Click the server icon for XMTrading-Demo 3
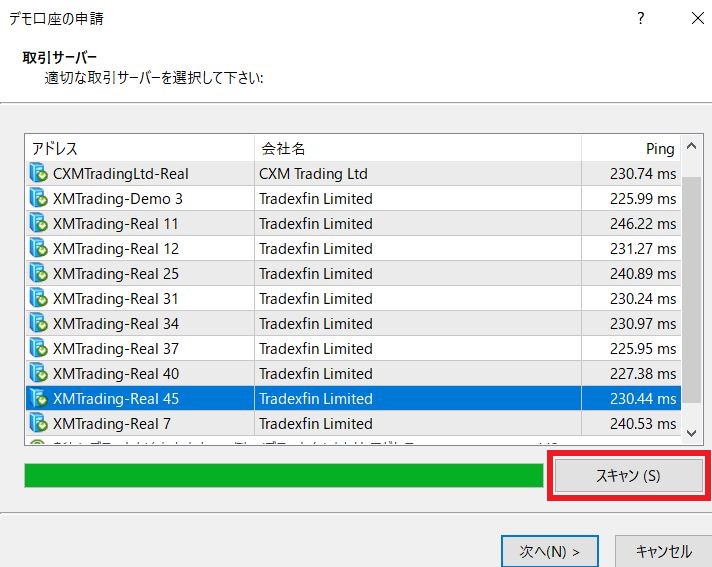Viewport: 712px width, 567px height. pyautogui.click(x=39, y=199)
